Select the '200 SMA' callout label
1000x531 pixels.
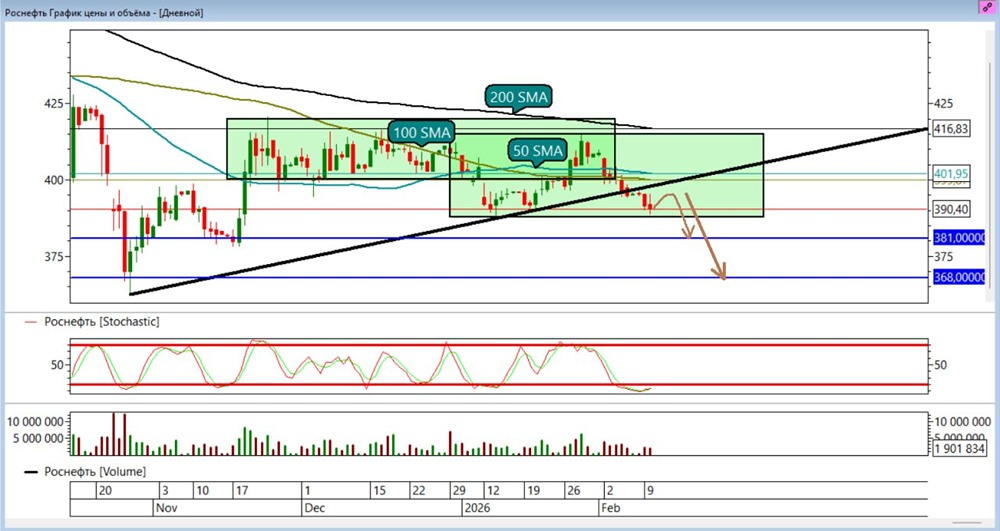(518, 98)
